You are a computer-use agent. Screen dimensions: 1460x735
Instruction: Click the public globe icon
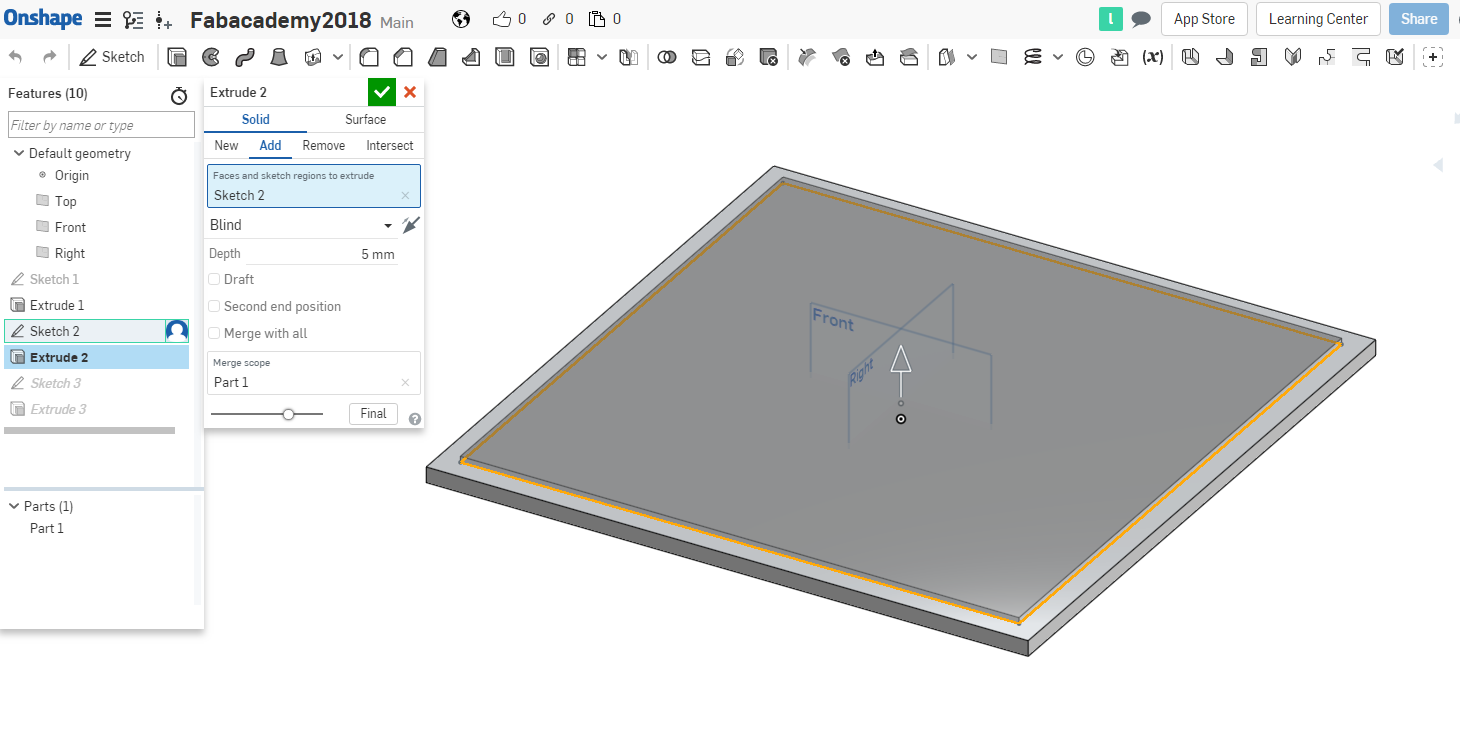pyautogui.click(x=461, y=19)
